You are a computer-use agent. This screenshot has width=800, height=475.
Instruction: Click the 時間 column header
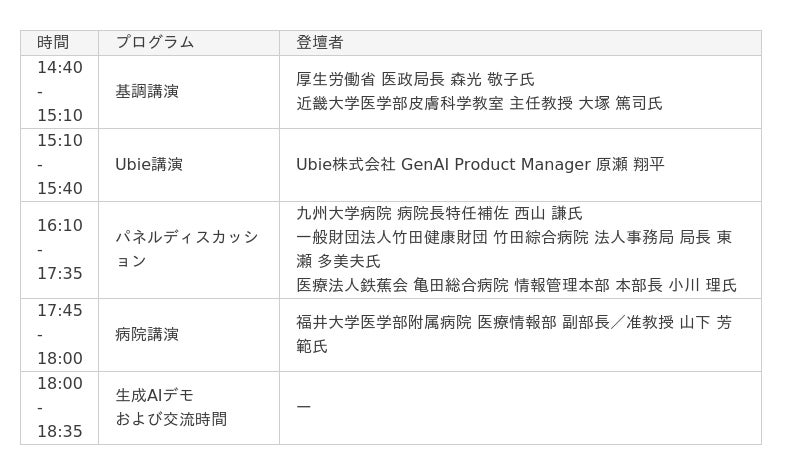[x=59, y=43]
